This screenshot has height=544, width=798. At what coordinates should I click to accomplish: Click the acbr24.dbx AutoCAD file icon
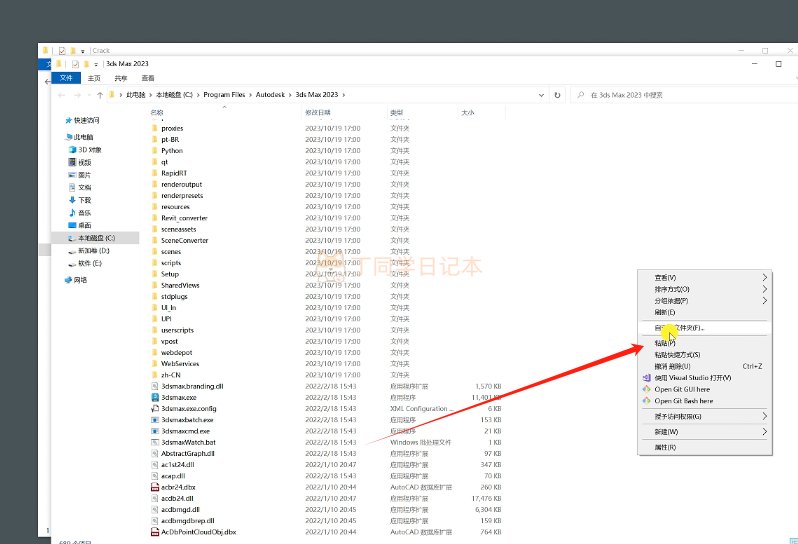[154, 487]
